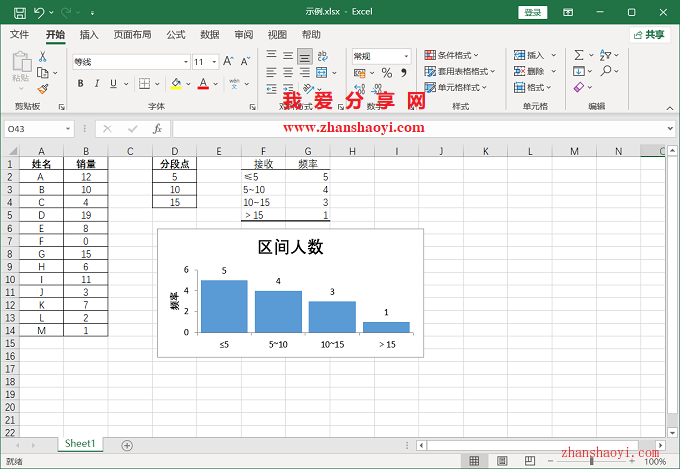
Task: Click the 区间人数 chart title
Action: [x=290, y=247]
